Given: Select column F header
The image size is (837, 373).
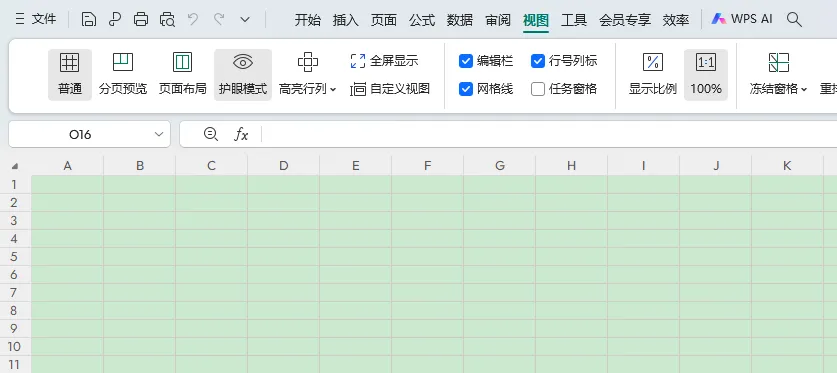Looking at the screenshot, I should 428,166.
